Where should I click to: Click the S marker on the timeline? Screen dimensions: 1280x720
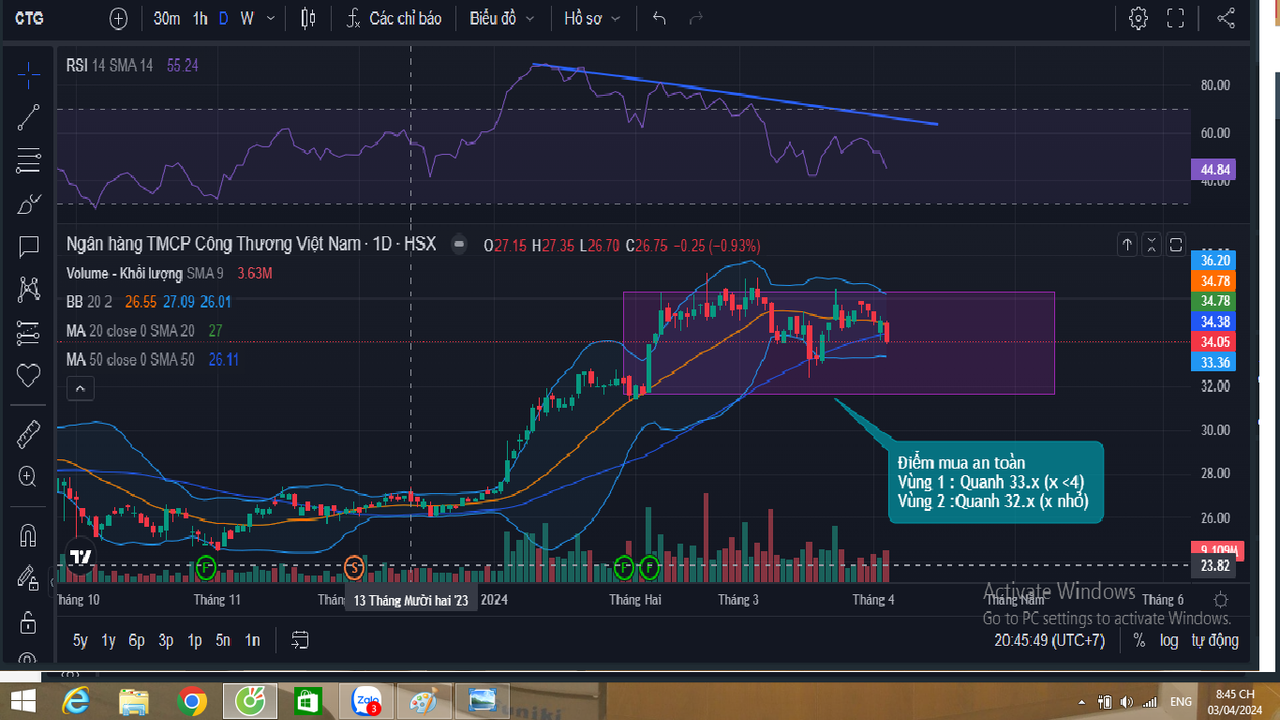[x=353, y=568]
